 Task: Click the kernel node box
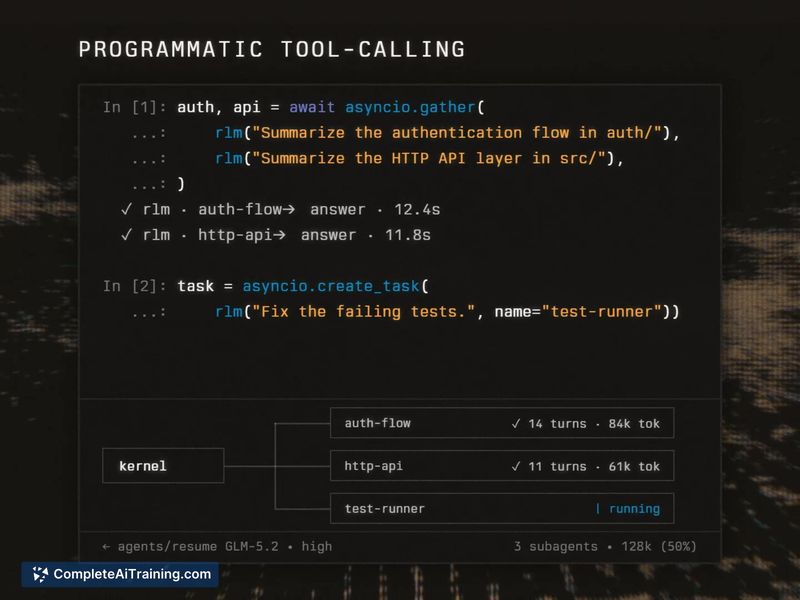click(163, 465)
